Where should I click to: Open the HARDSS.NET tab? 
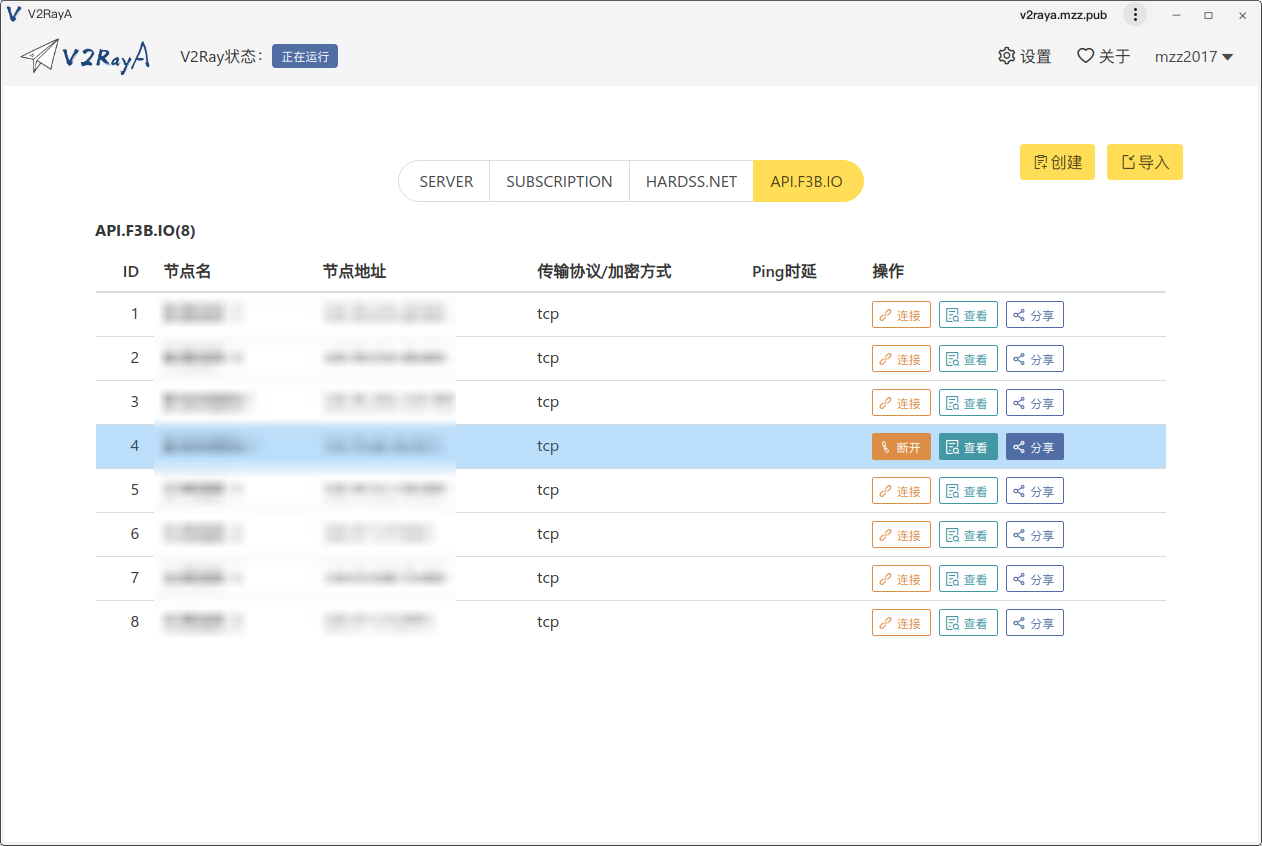(691, 181)
